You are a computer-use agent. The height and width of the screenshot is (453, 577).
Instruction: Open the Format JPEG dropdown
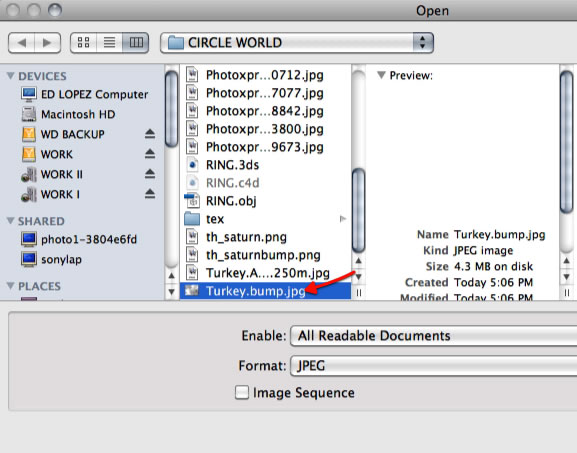(433, 366)
